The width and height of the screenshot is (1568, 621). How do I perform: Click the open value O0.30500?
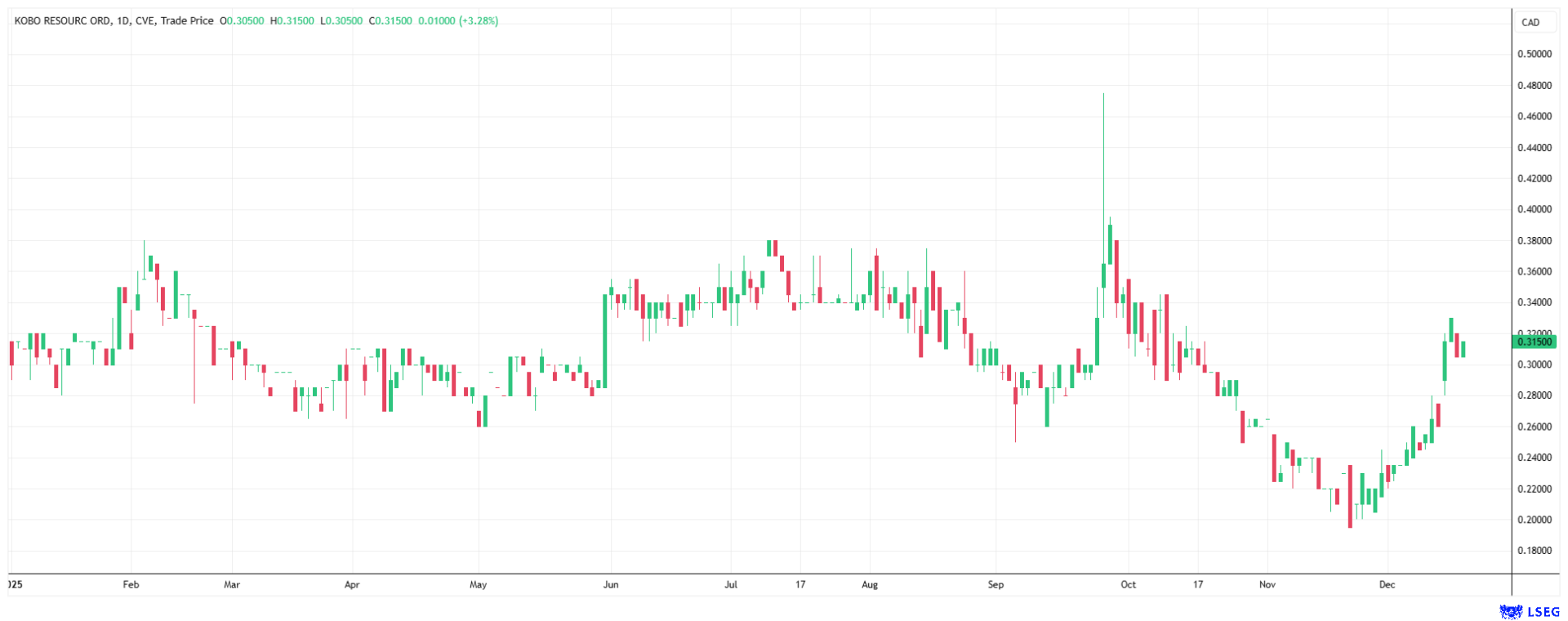click(x=242, y=20)
